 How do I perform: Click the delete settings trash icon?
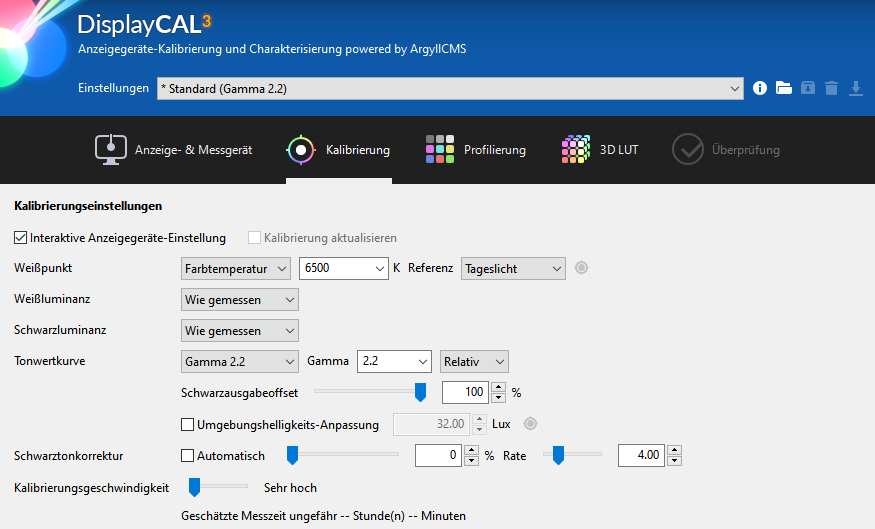point(831,88)
